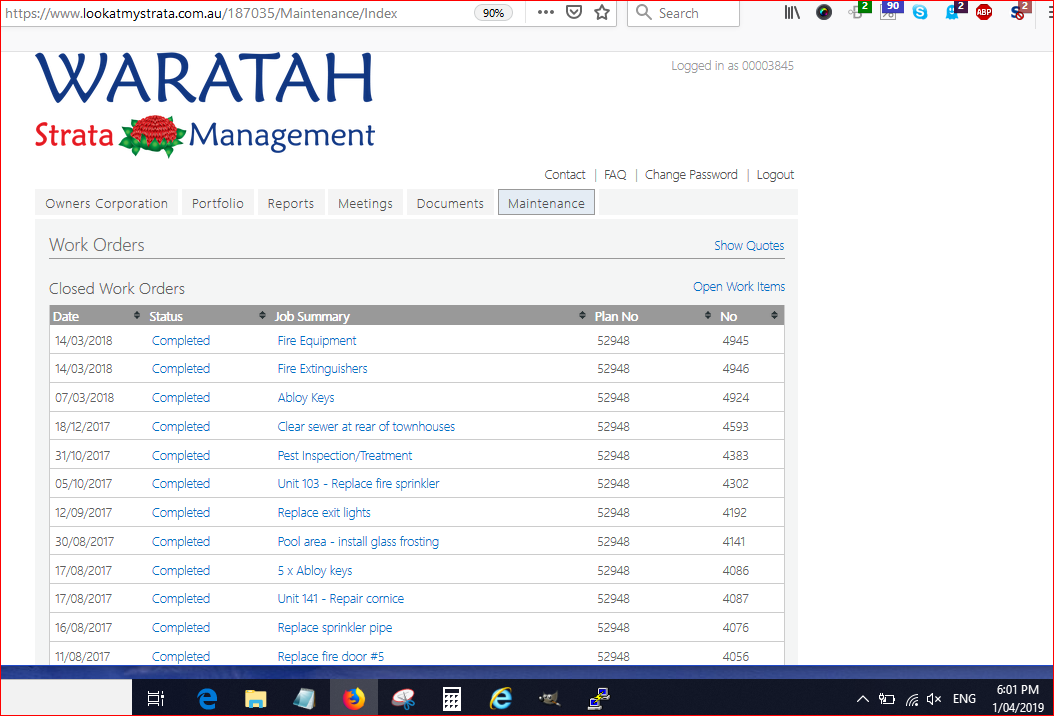Open Task View on the taskbar
The height and width of the screenshot is (716, 1054).
tap(156, 699)
